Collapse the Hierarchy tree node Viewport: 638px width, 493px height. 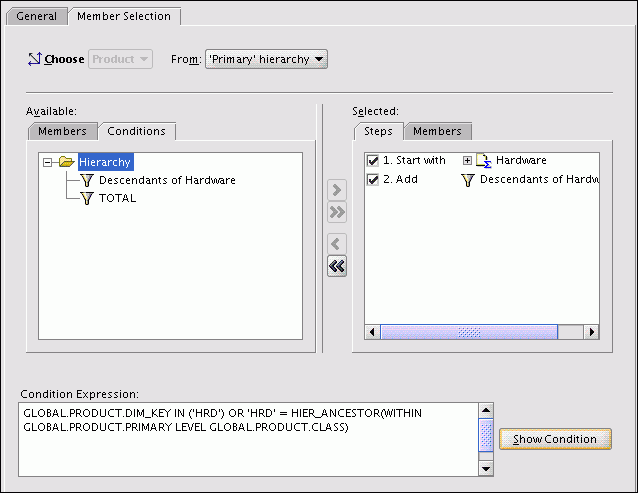pos(47,161)
